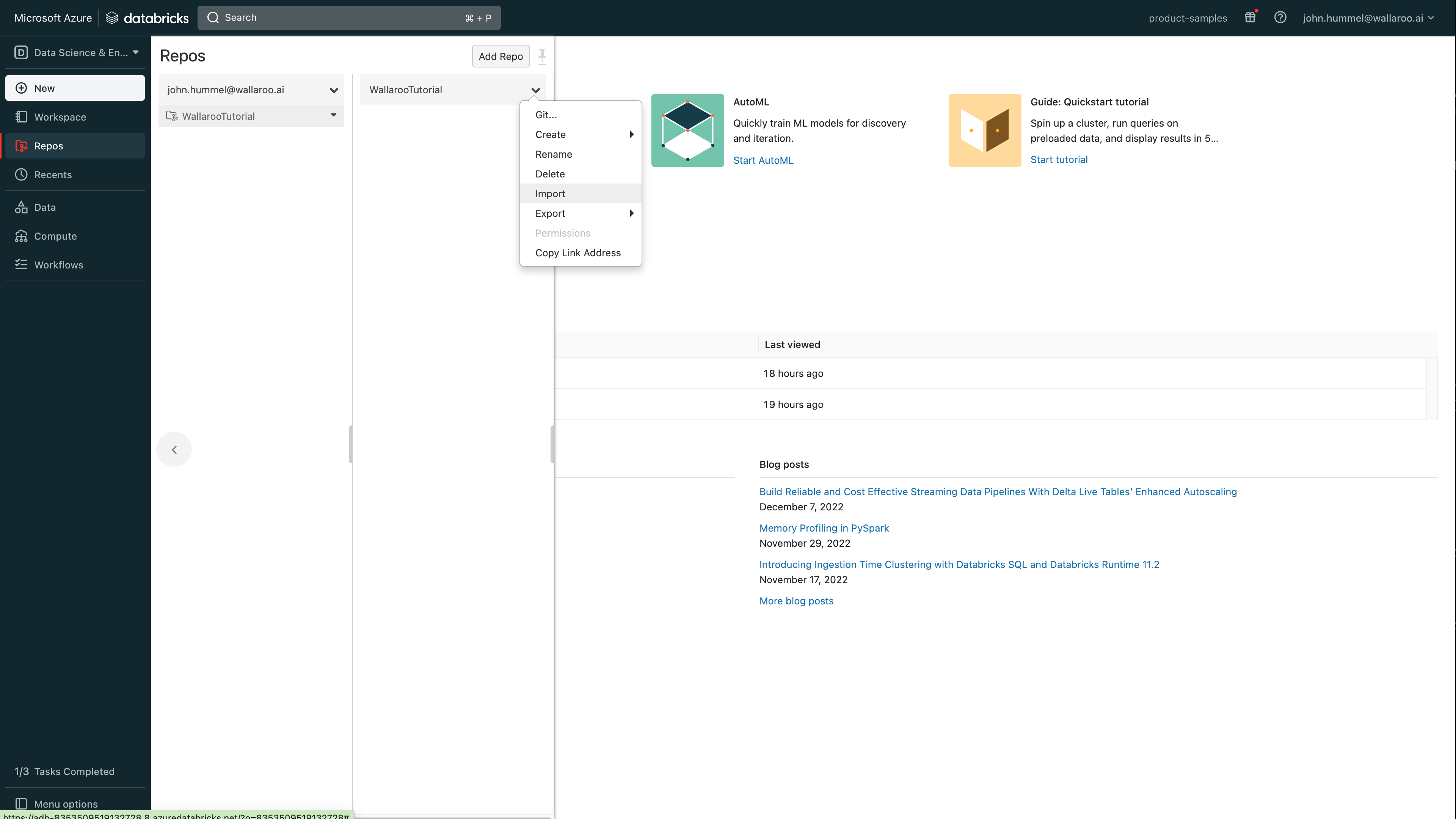Open the WallarooTutorial repo item dropdown arrow

tap(334, 115)
